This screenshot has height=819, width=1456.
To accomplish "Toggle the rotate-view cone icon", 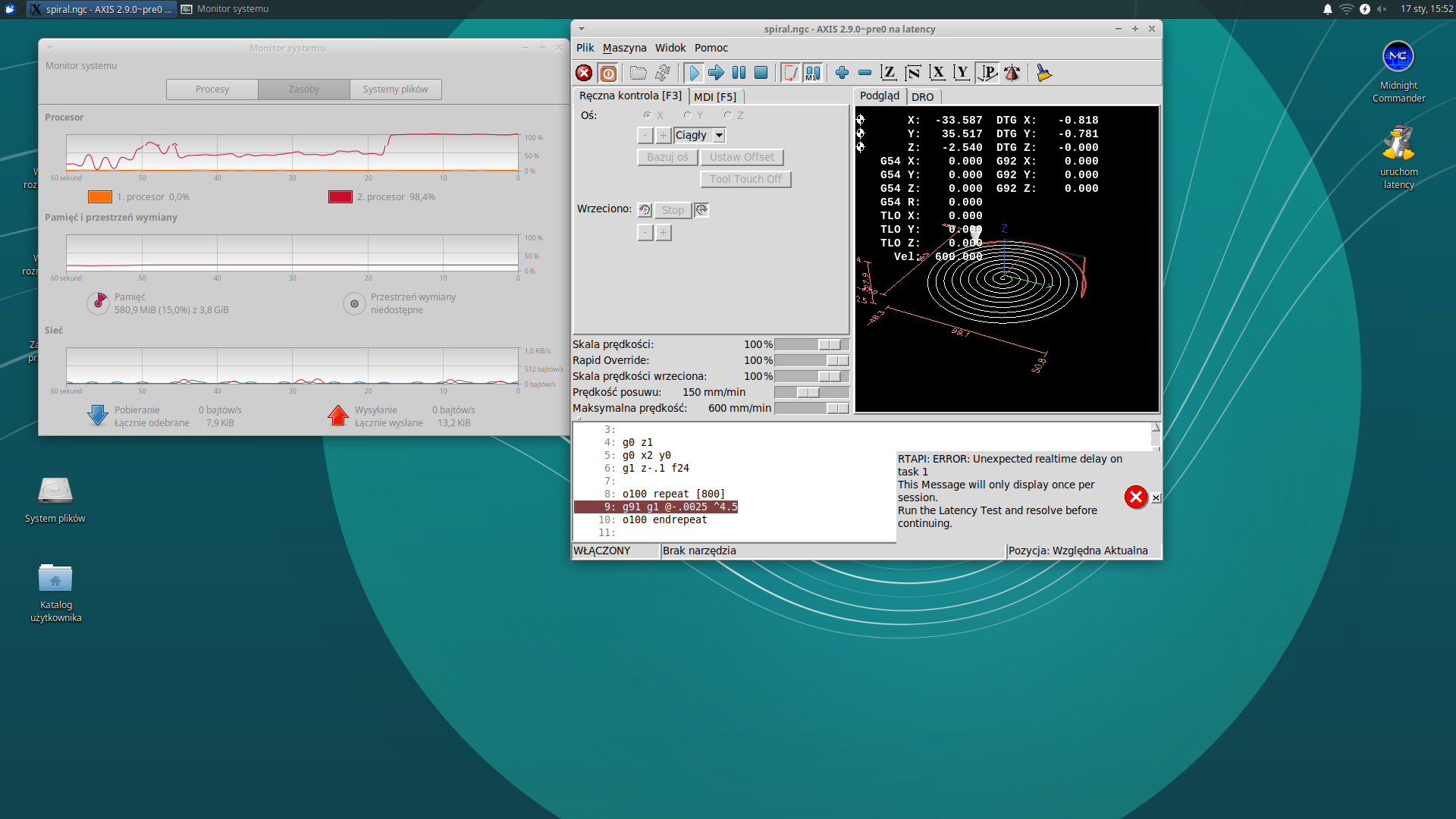I will [x=1012, y=73].
